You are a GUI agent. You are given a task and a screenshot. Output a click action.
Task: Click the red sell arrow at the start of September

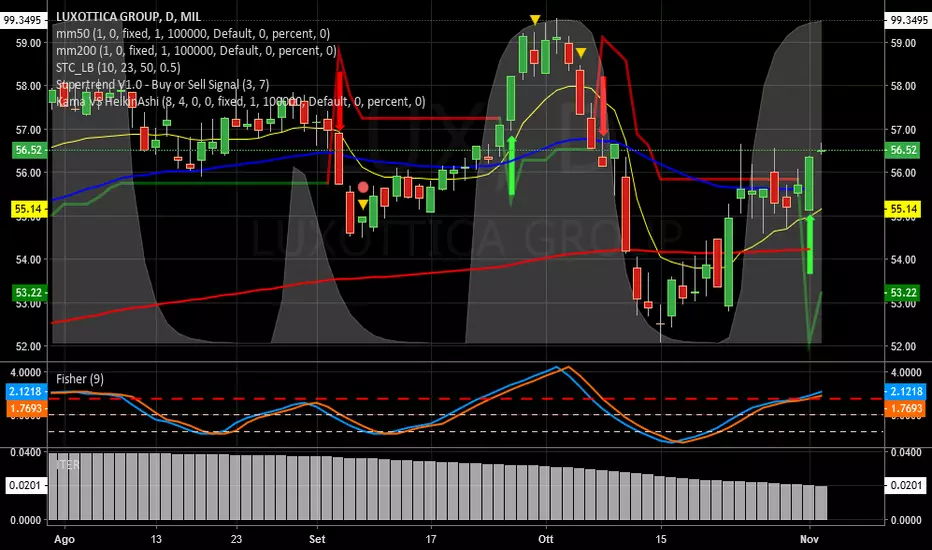339,101
